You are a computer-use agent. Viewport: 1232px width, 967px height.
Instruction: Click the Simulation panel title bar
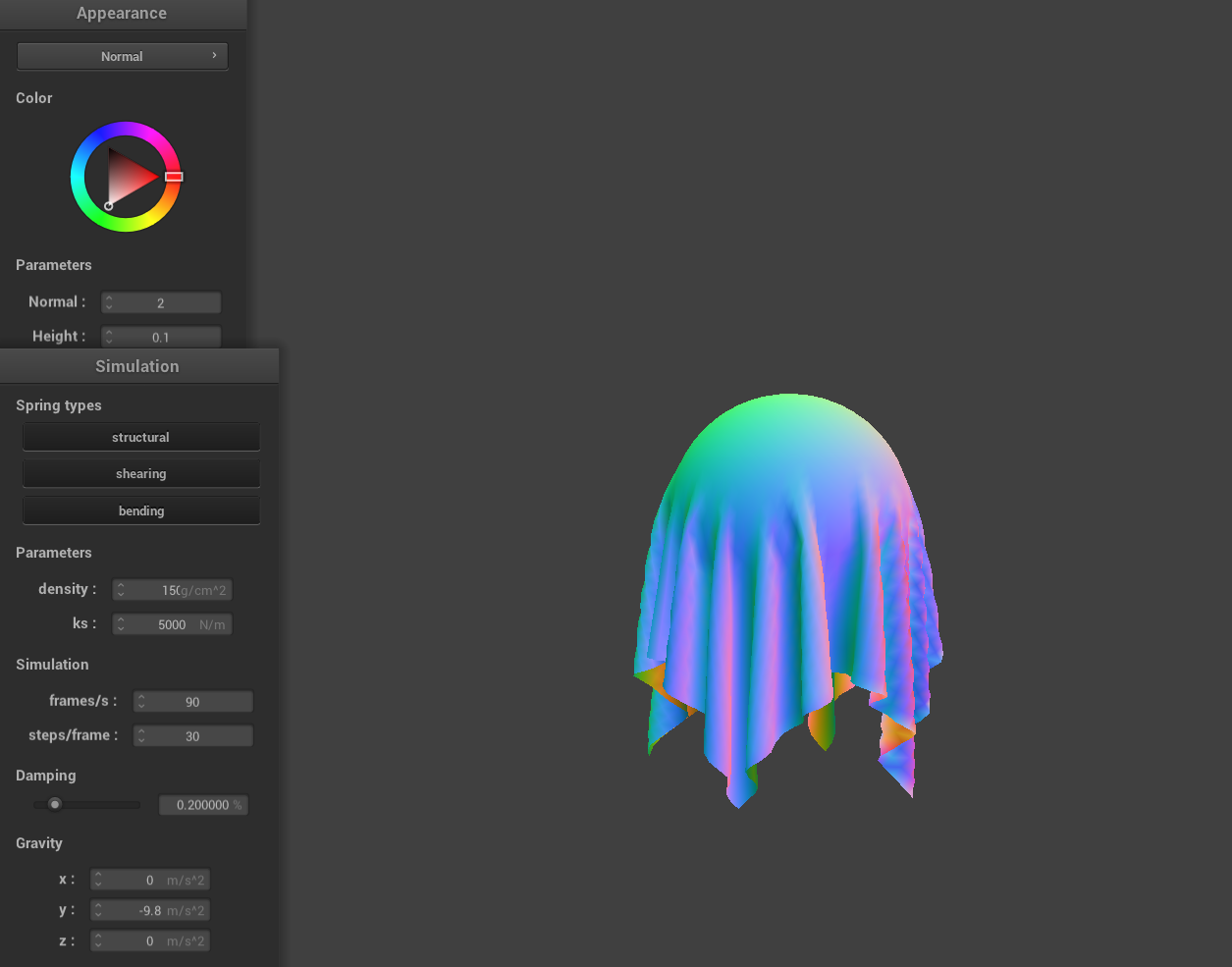pyautogui.click(x=137, y=366)
